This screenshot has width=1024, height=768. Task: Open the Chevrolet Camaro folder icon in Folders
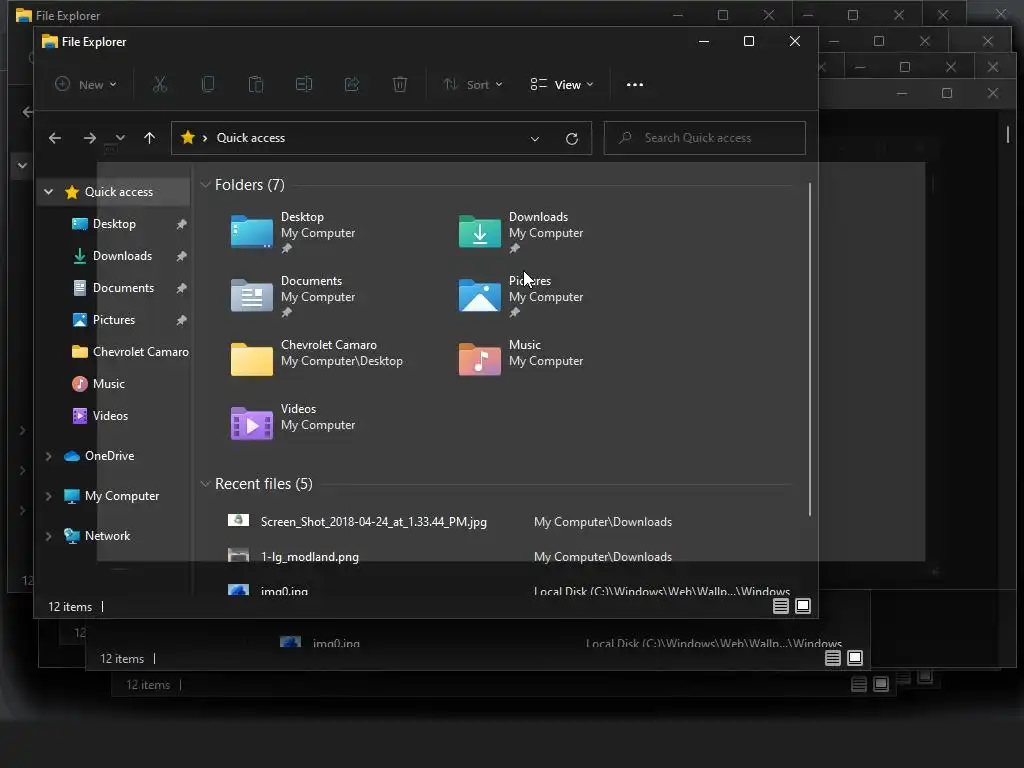point(251,359)
